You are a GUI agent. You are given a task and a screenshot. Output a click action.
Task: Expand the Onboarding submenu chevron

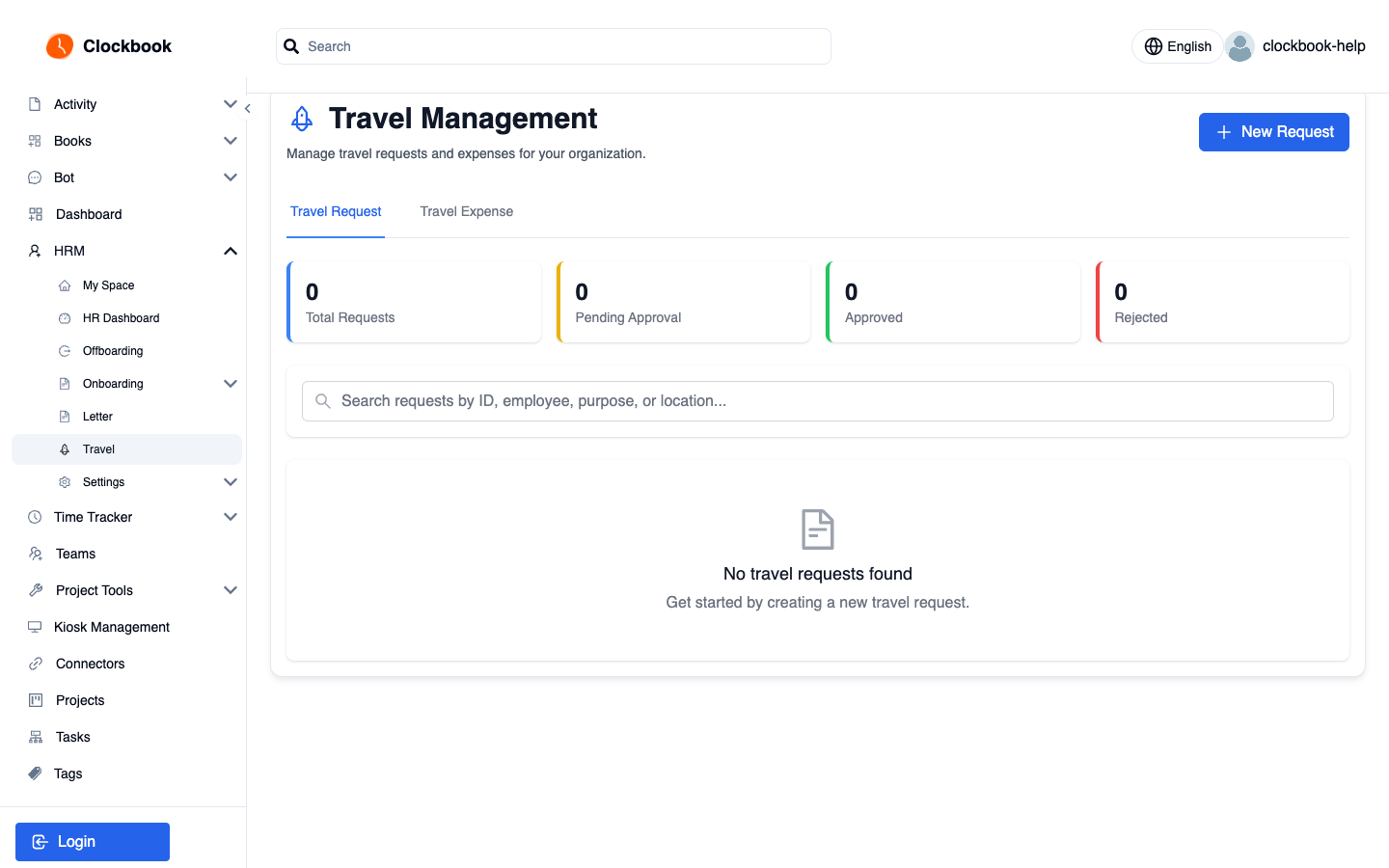click(231, 384)
